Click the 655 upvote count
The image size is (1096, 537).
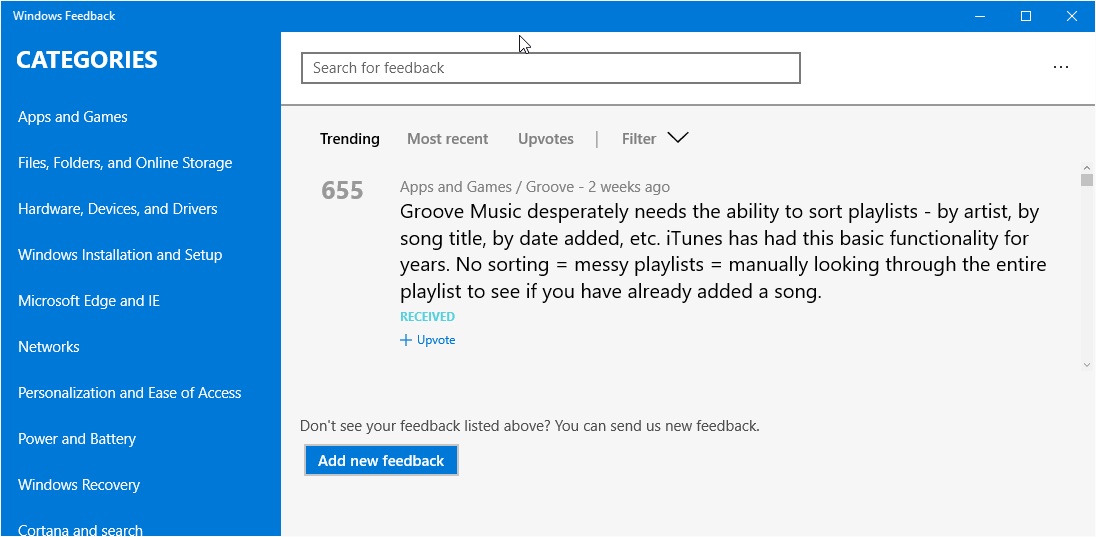[342, 190]
